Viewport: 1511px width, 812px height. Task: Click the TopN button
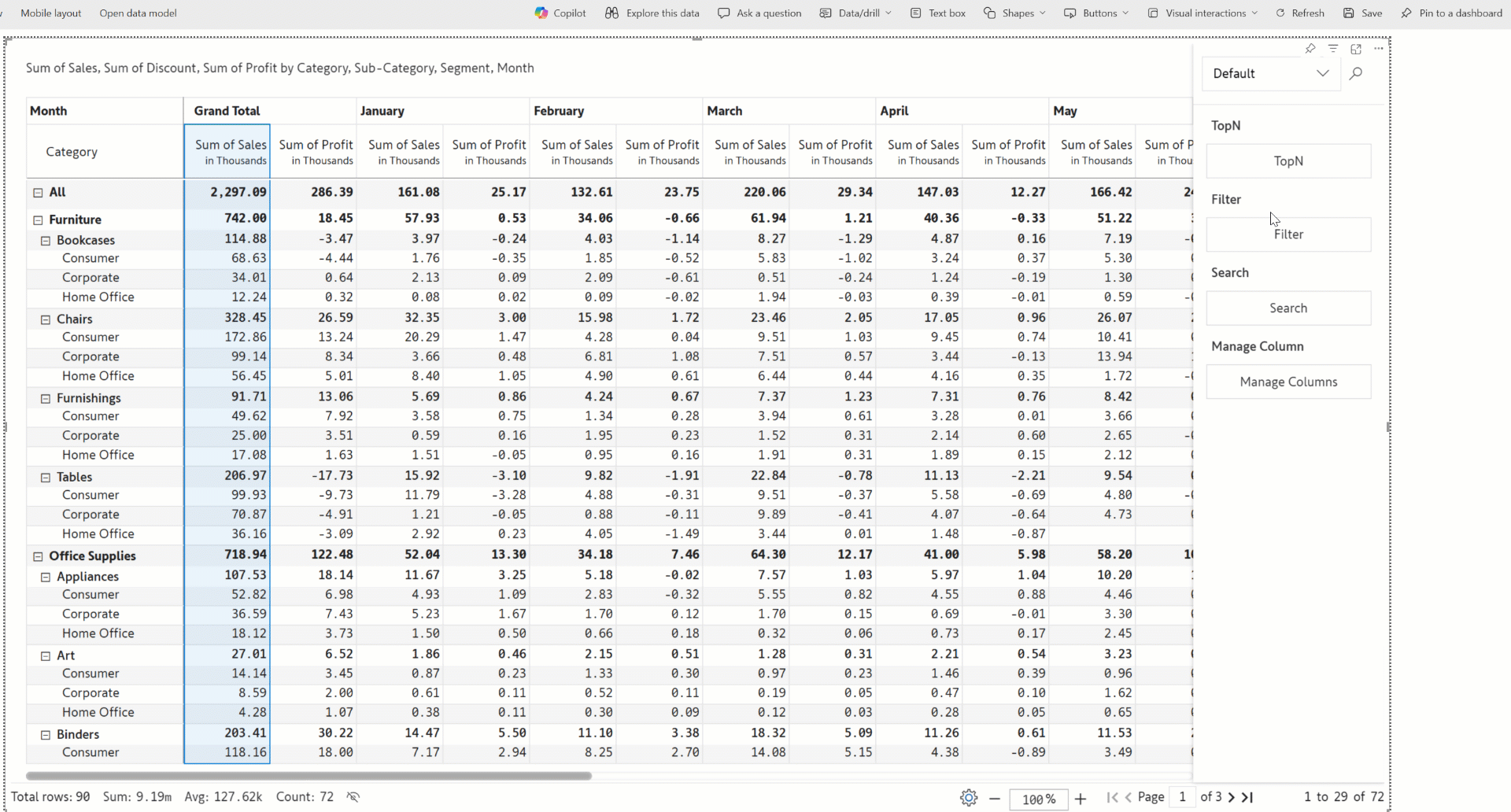coord(1288,161)
